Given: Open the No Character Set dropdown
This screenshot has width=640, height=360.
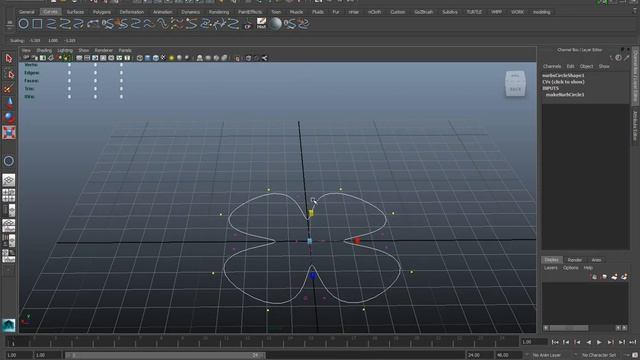Looking at the screenshot, I should pyautogui.click(x=598, y=355).
